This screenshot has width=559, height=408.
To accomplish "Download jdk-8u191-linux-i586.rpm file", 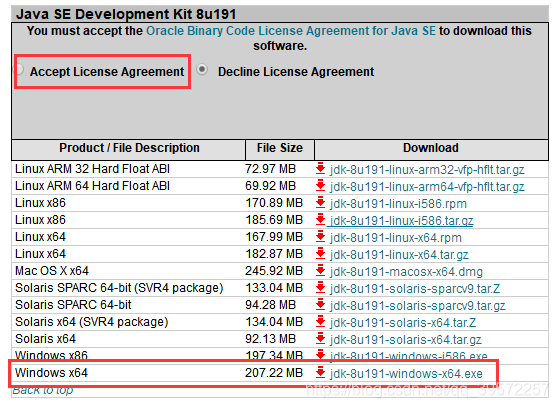I will click(x=398, y=204).
